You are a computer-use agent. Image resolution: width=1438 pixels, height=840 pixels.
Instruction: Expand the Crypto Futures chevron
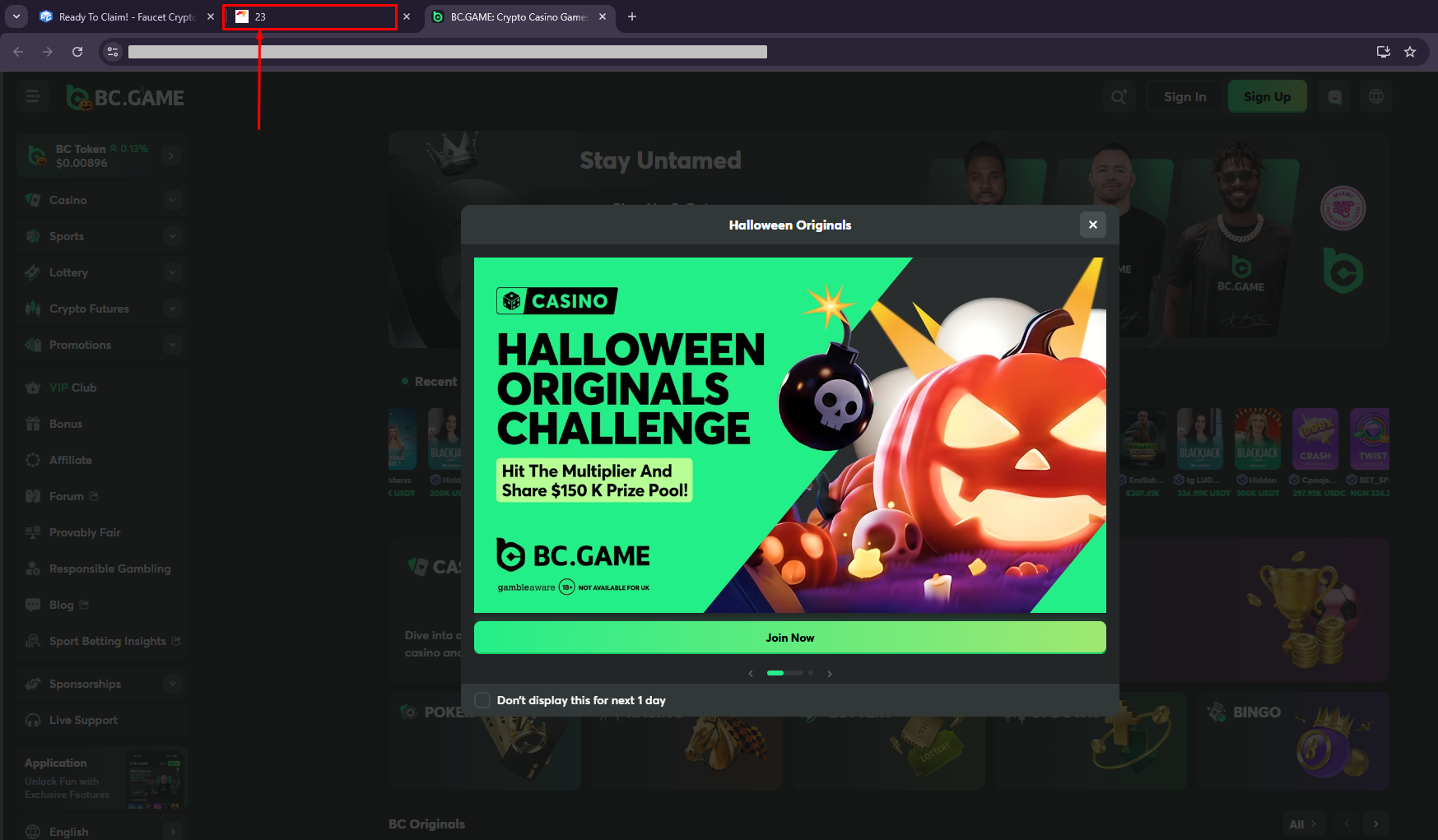pyautogui.click(x=172, y=309)
